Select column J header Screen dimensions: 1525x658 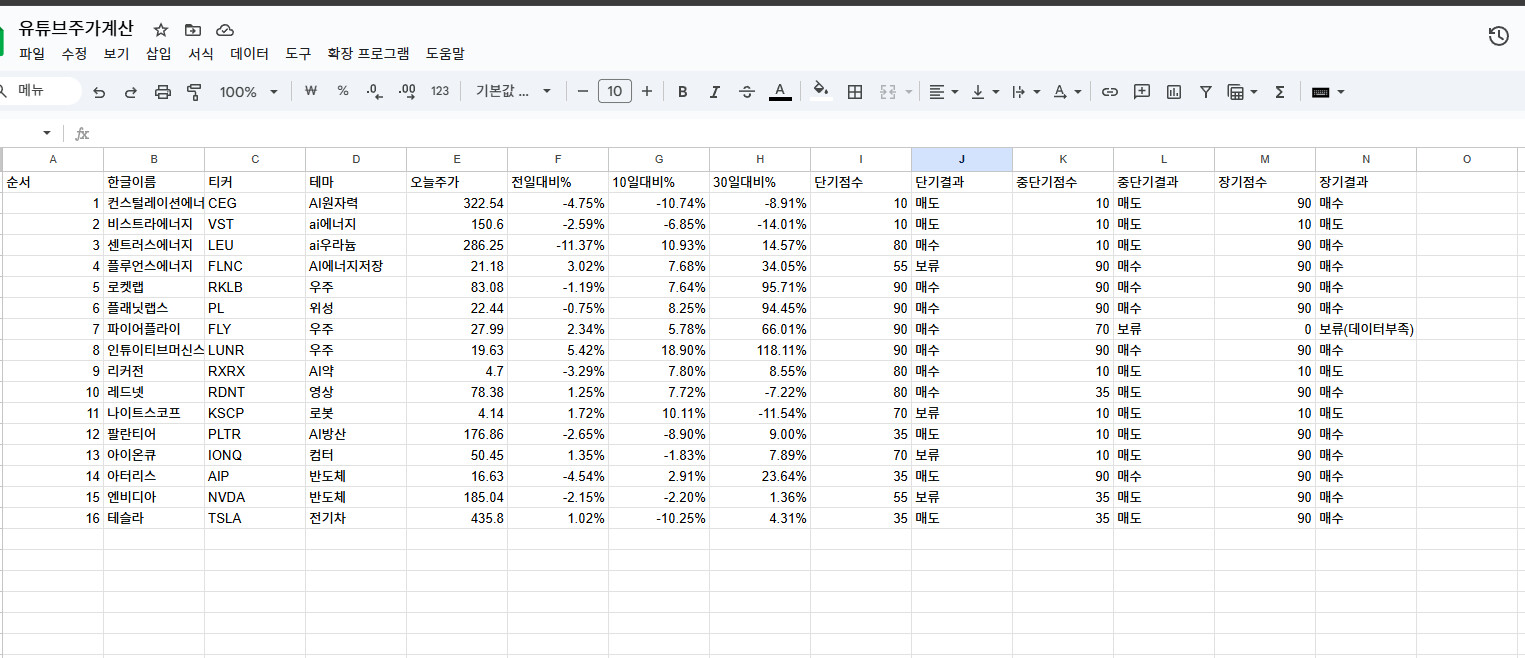(x=961, y=159)
